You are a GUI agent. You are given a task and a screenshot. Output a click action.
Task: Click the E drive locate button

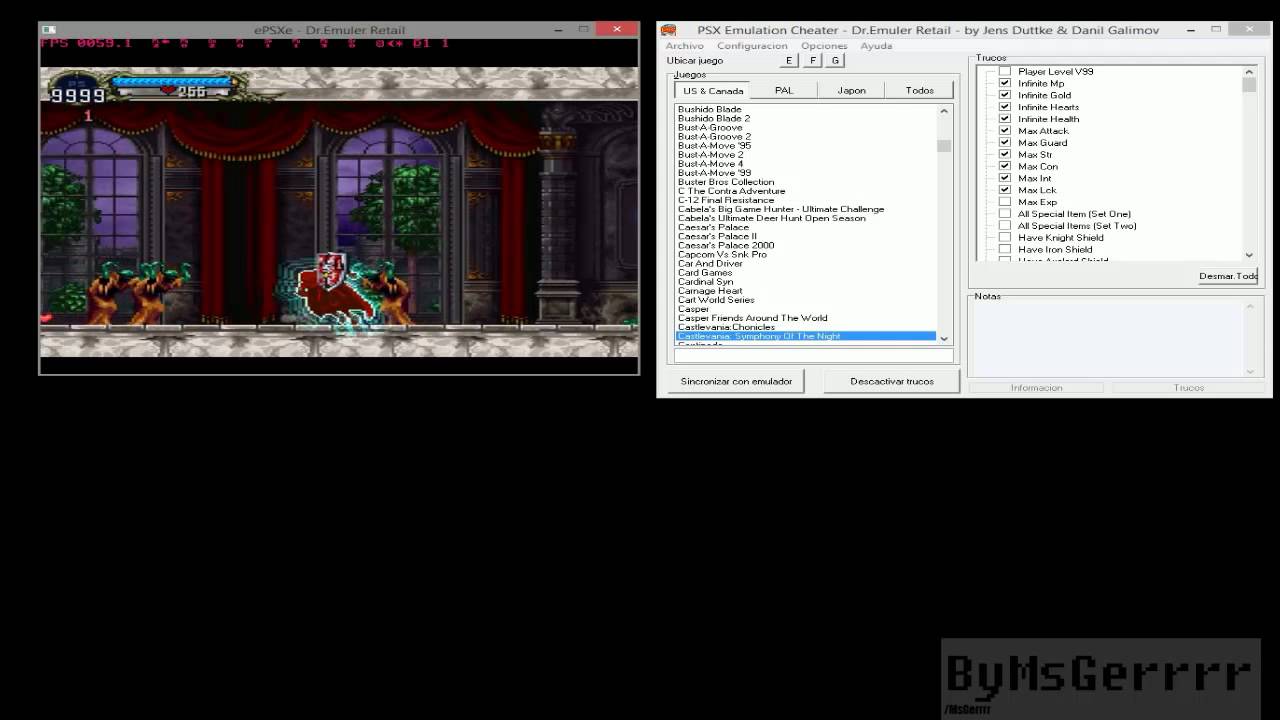(x=789, y=61)
